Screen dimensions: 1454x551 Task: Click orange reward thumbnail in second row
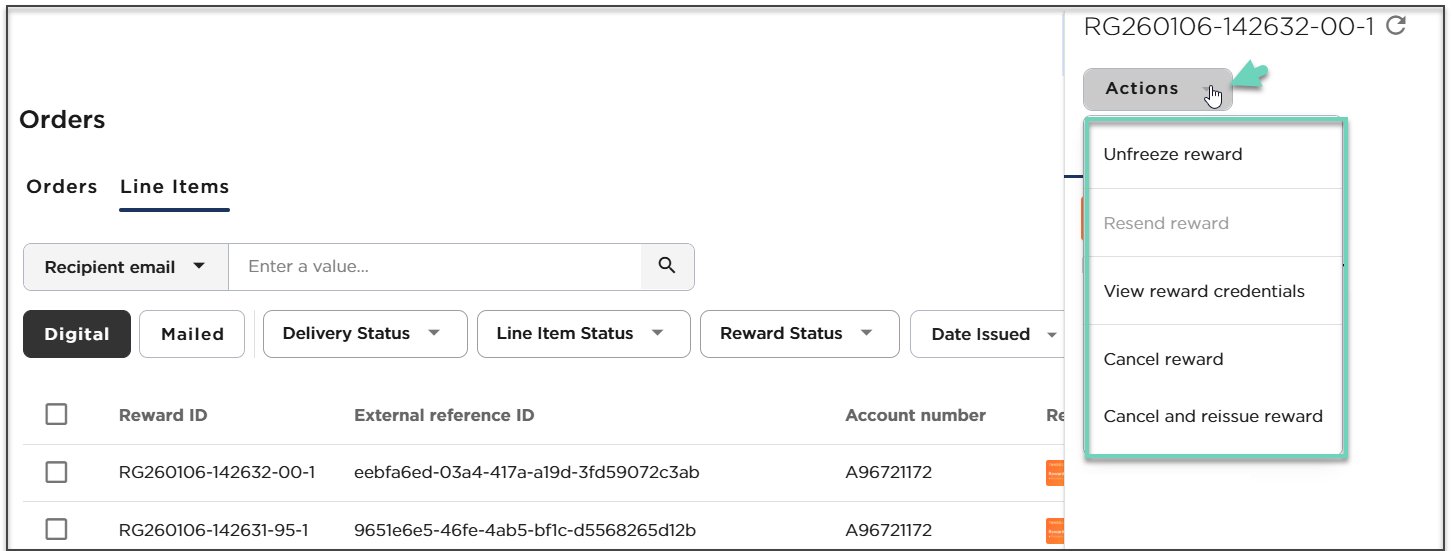click(1055, 529)
